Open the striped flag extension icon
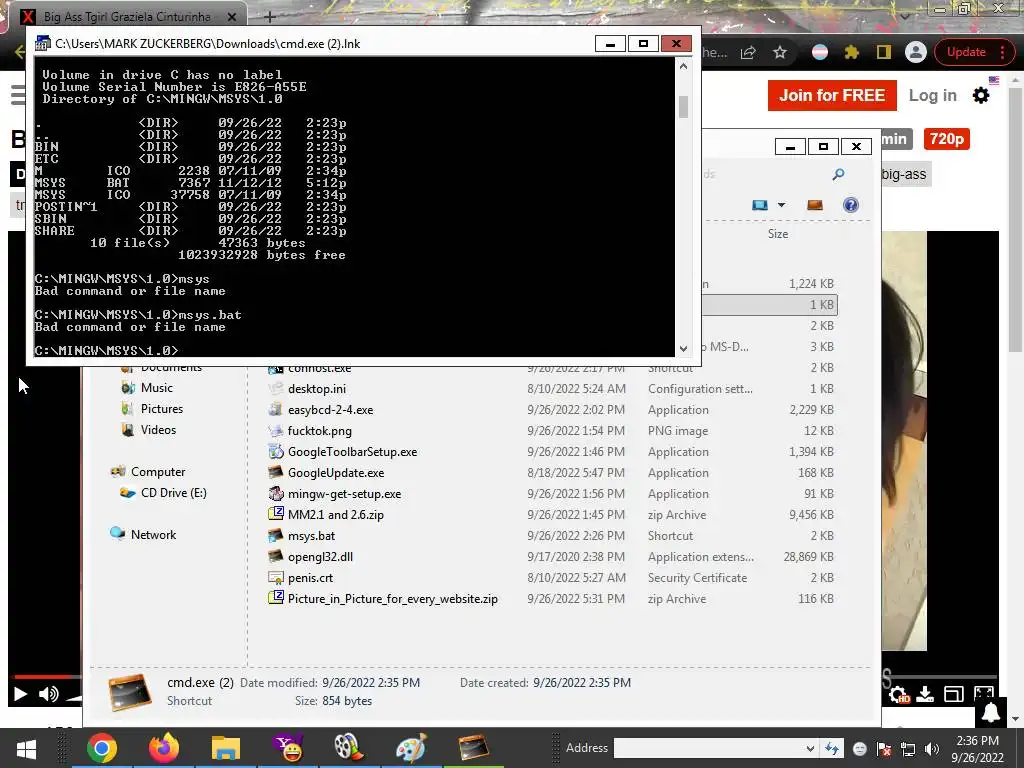Viewport: 1024px width, 768px height. pos(820,52)
